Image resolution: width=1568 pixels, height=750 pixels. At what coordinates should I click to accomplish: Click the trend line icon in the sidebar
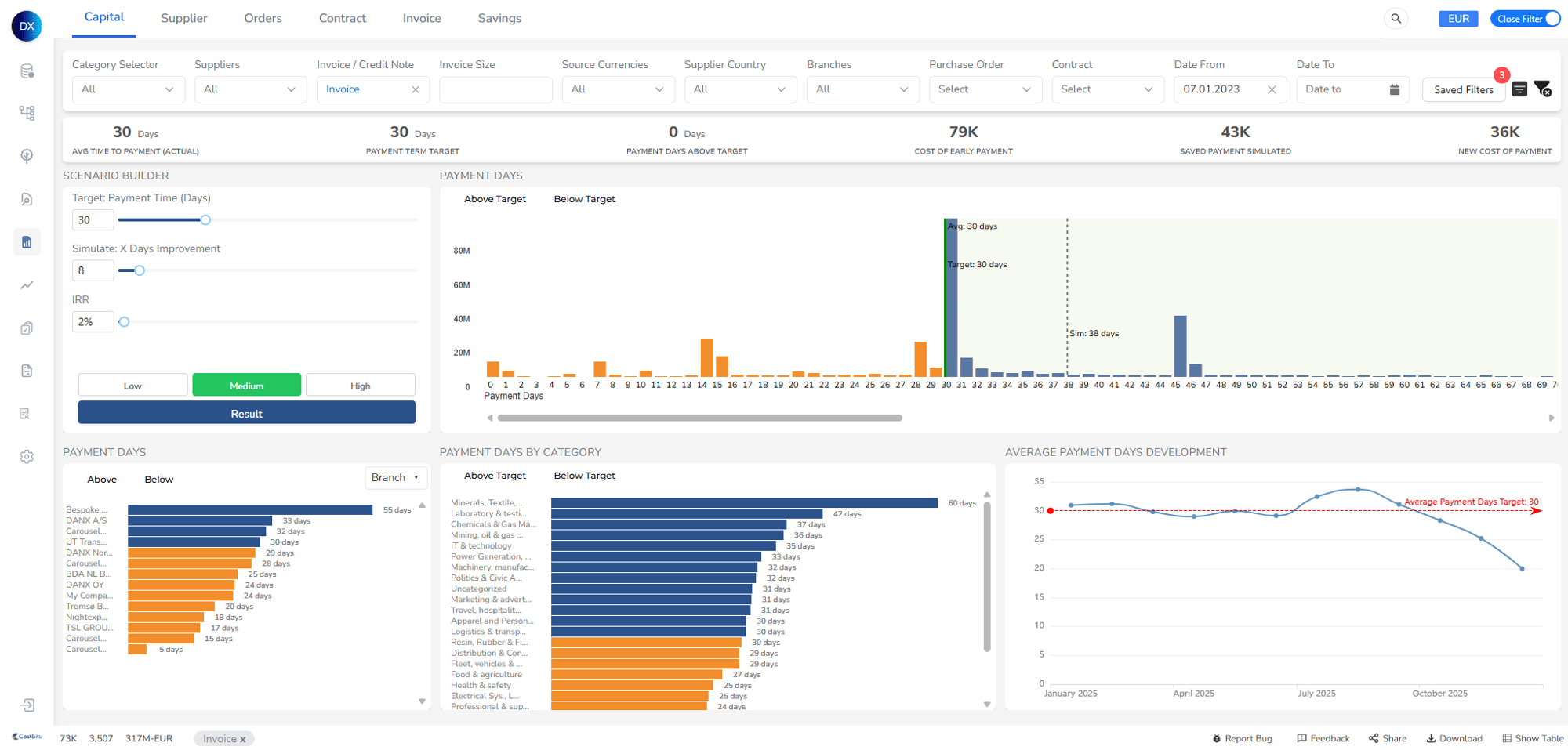pos(27,285)
